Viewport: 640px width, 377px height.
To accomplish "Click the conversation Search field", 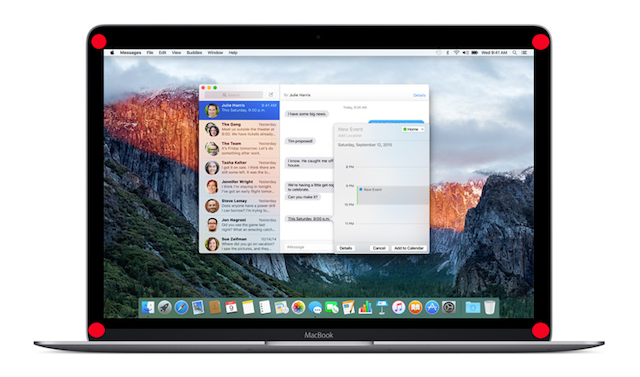I will tap(234, 95).
